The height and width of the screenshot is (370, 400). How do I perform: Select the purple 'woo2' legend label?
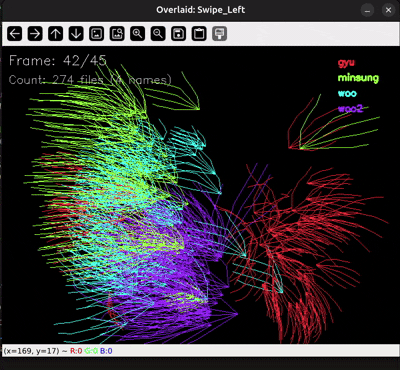click(350, 109)
